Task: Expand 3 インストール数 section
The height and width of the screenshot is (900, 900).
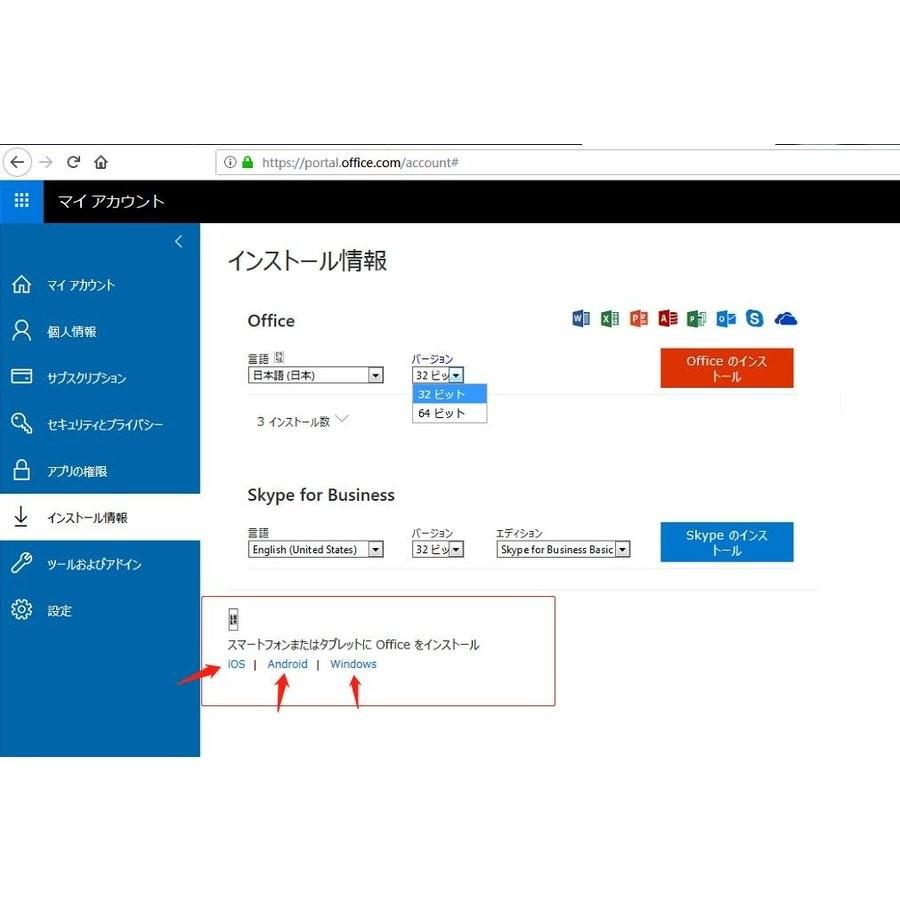Action: 302,421
